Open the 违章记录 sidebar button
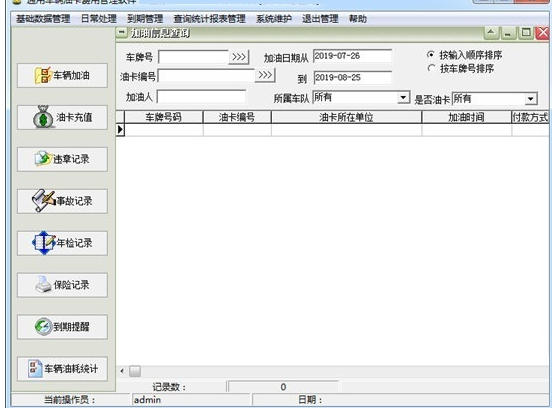This screenshot has width=552, height=408. [62, 159]
